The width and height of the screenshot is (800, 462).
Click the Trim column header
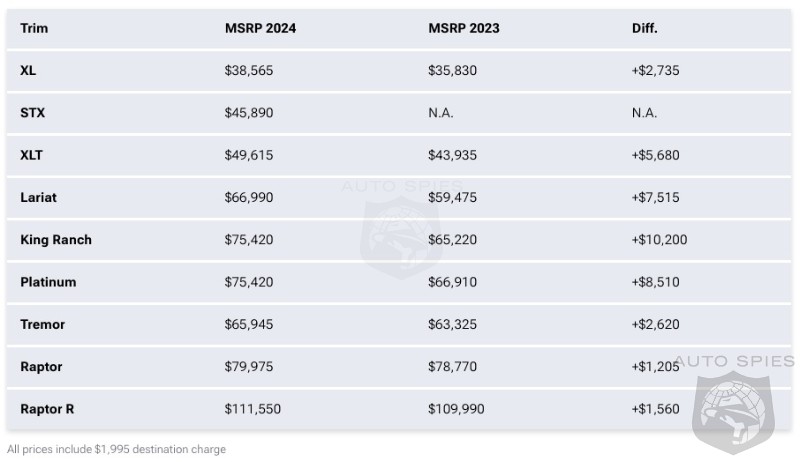pyautogui.click(x=34, y=28)
